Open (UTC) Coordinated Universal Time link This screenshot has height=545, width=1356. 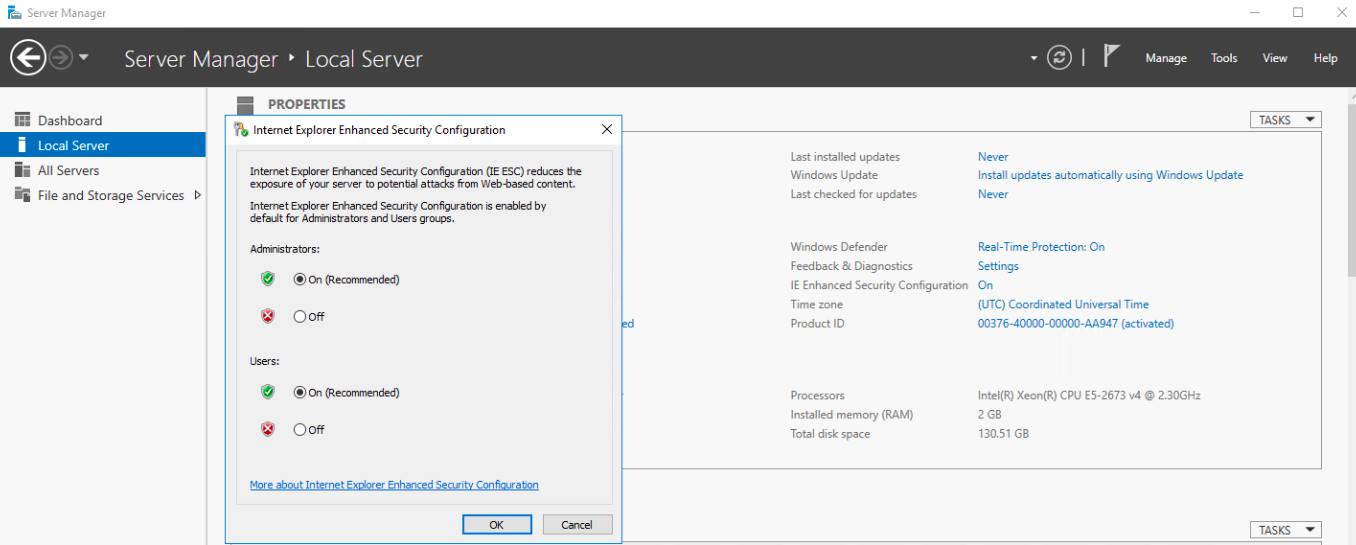tap(1063, 304)
